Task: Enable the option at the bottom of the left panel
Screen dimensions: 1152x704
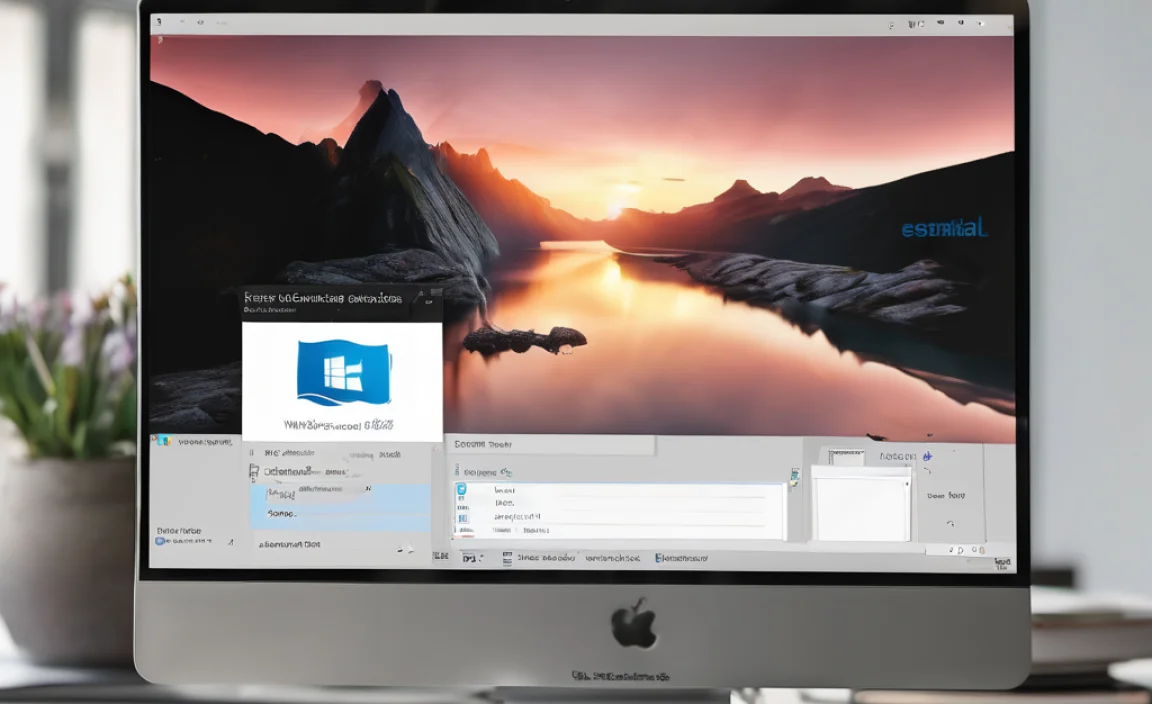Action: pos(158,541)
